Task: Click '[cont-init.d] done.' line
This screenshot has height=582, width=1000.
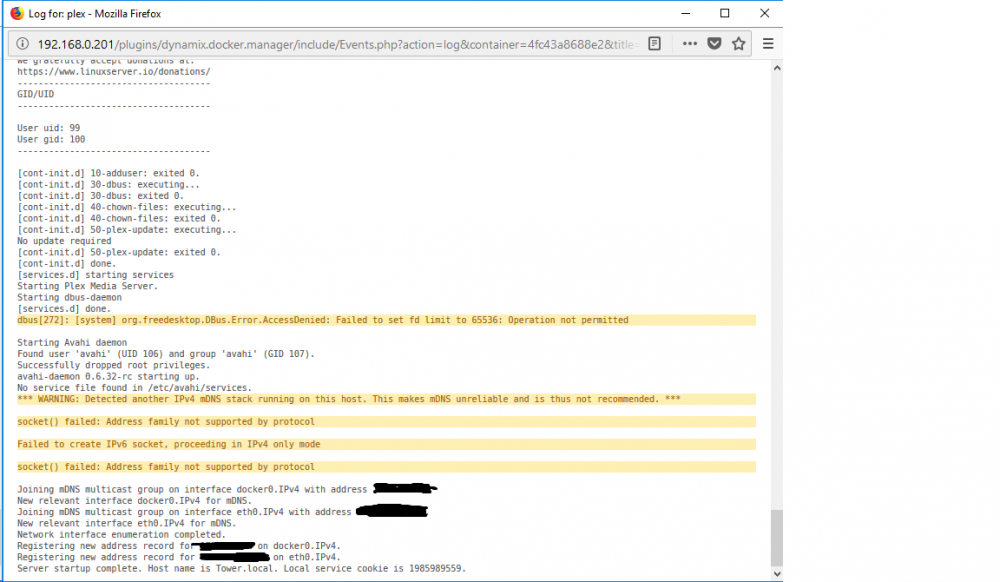Action: coord(67,264)
